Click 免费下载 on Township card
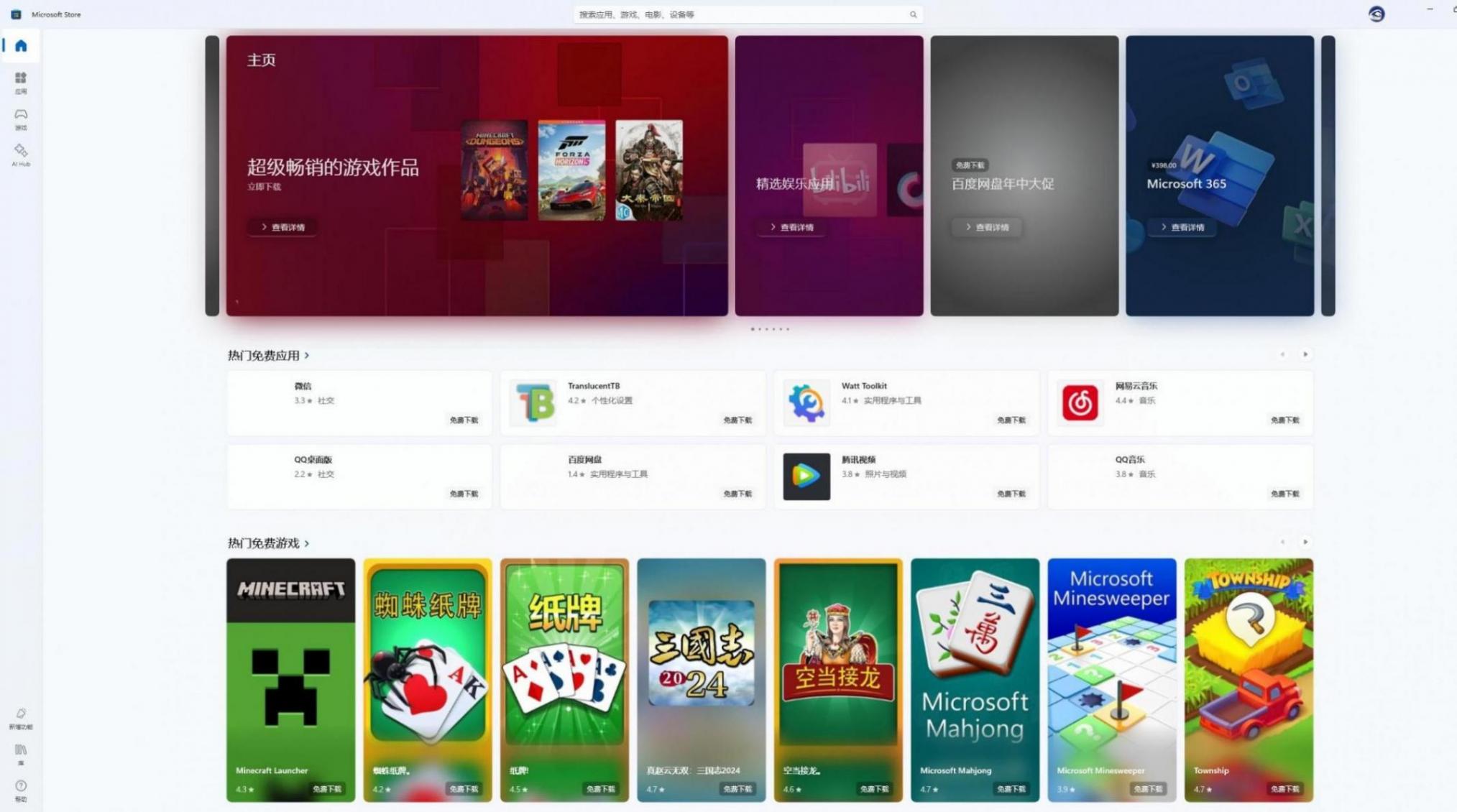Image resolution: width=1457 pixels, height=812 pixels. tap(1284, 789)
